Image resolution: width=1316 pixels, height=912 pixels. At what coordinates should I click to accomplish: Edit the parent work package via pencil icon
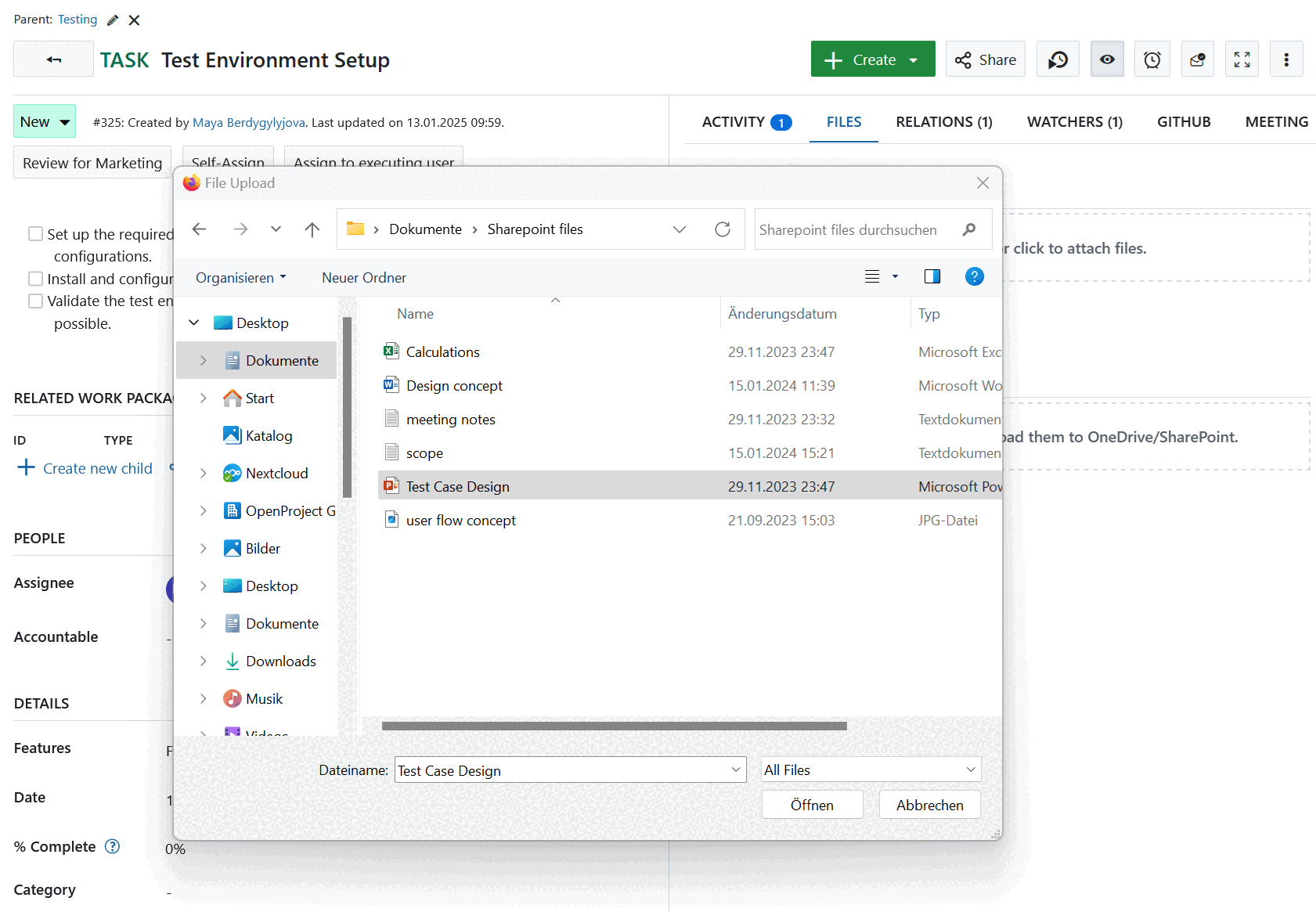(112, 20)
